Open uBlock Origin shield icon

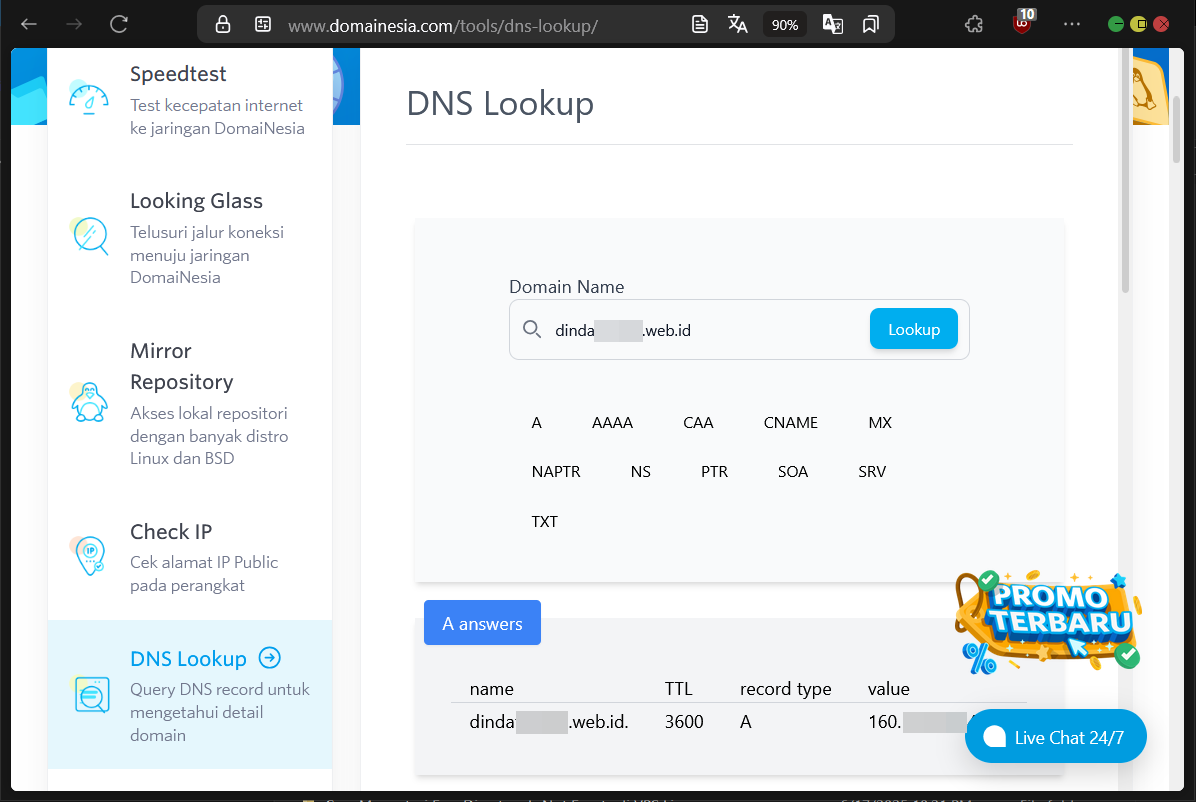[1022, 22]
